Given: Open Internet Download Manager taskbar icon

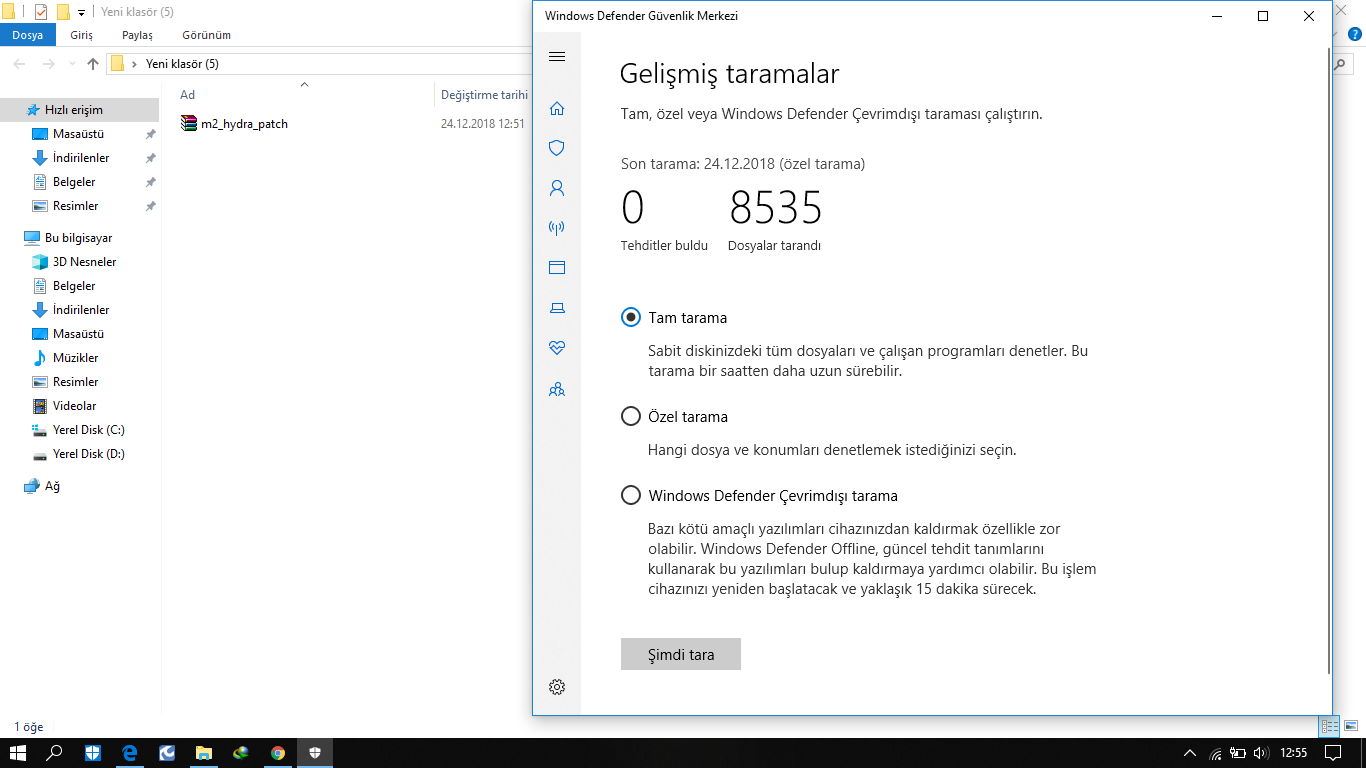Looking at the screenshot, I should tap(241, 753).
